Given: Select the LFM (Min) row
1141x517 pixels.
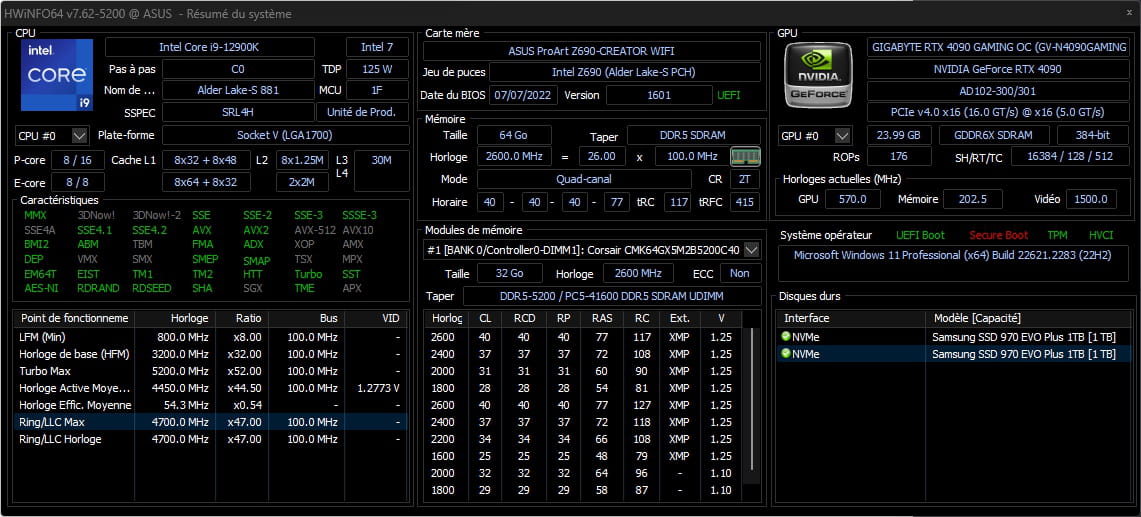Looking at the screenshot, I should [211, 337].
